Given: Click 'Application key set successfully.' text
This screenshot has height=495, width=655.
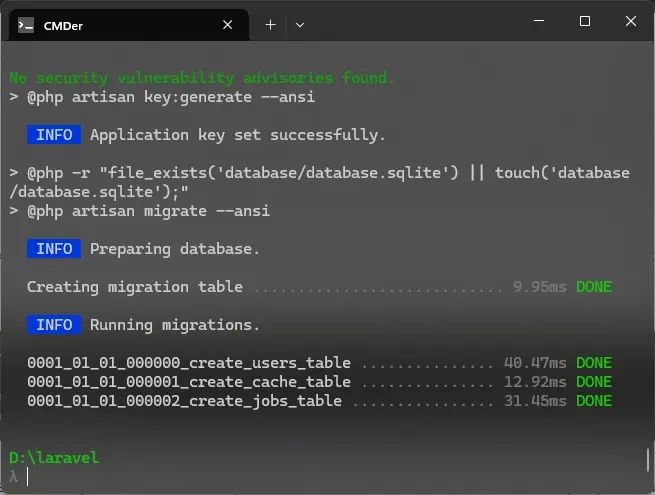Looking at the screenshot, I should click(238, 135).
